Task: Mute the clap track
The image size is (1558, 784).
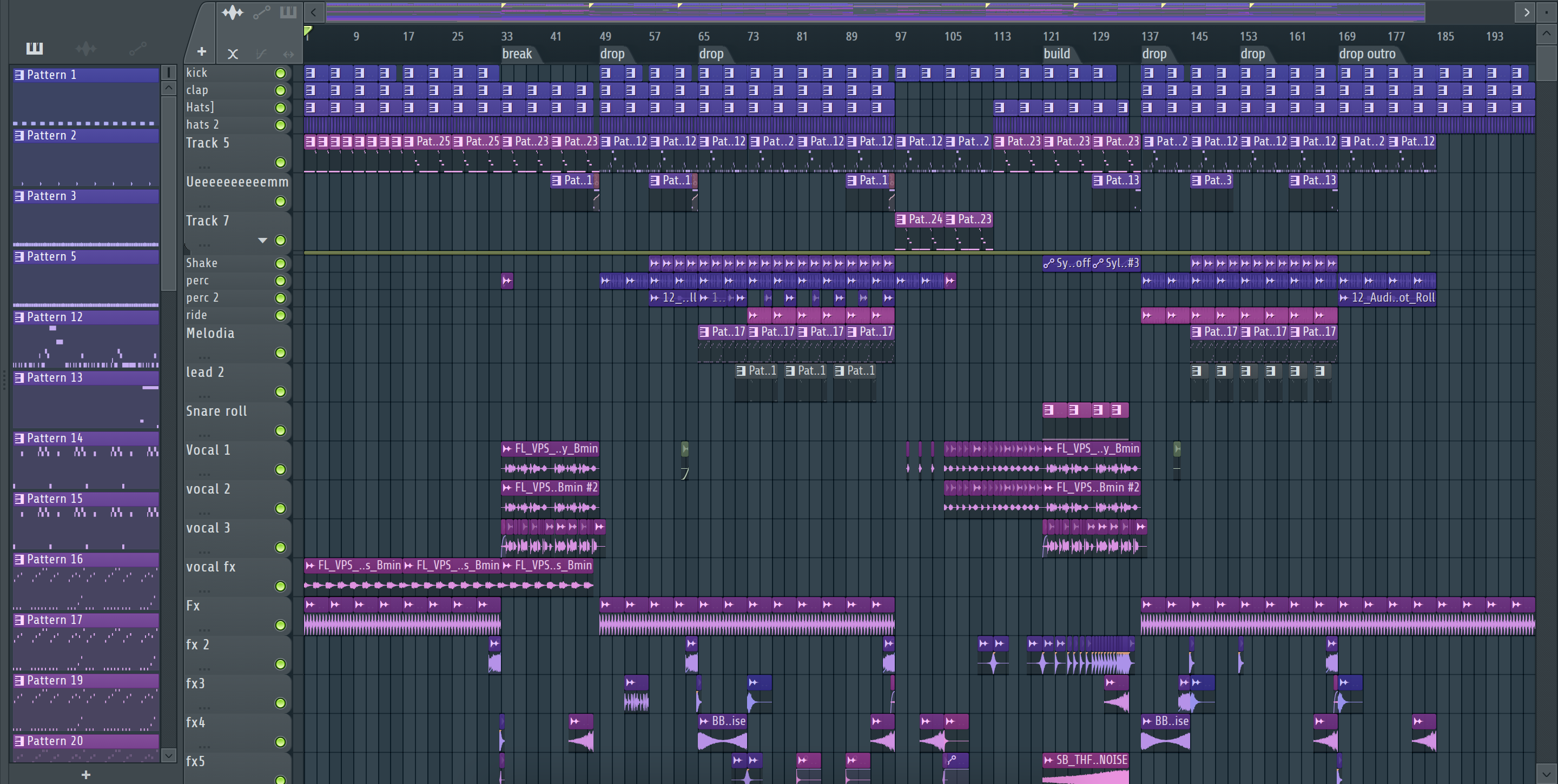Action: pos(280,91)
